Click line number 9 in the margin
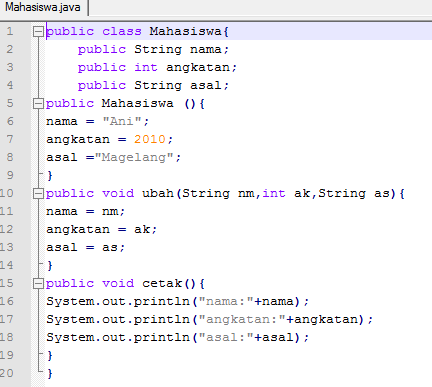Screen dimensions: 432x387 pyautogui.click(x=10, y=175)
